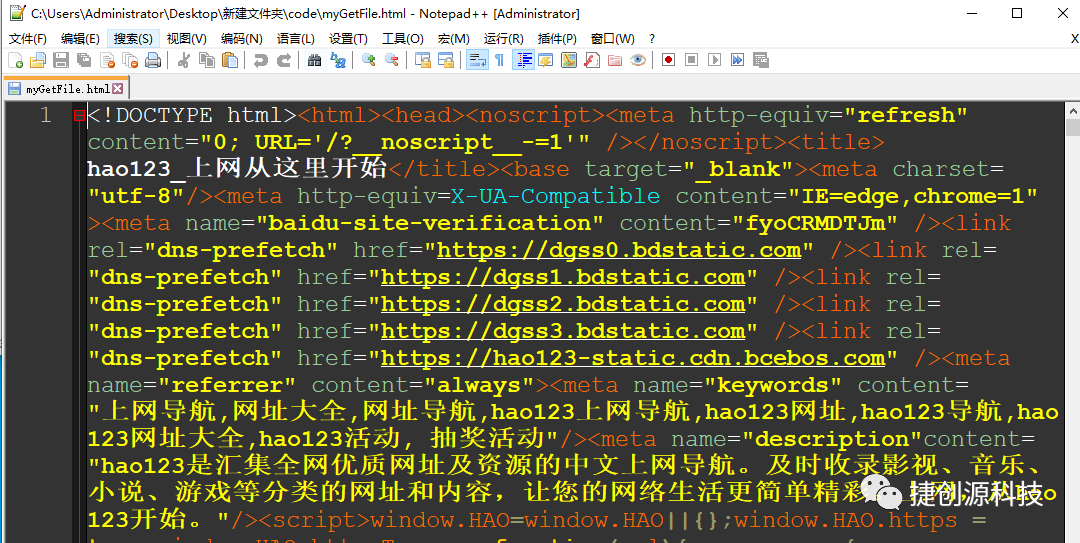Open the 宏(M) menu
This screenshot has height=543, width=1080.
[454, 39]
